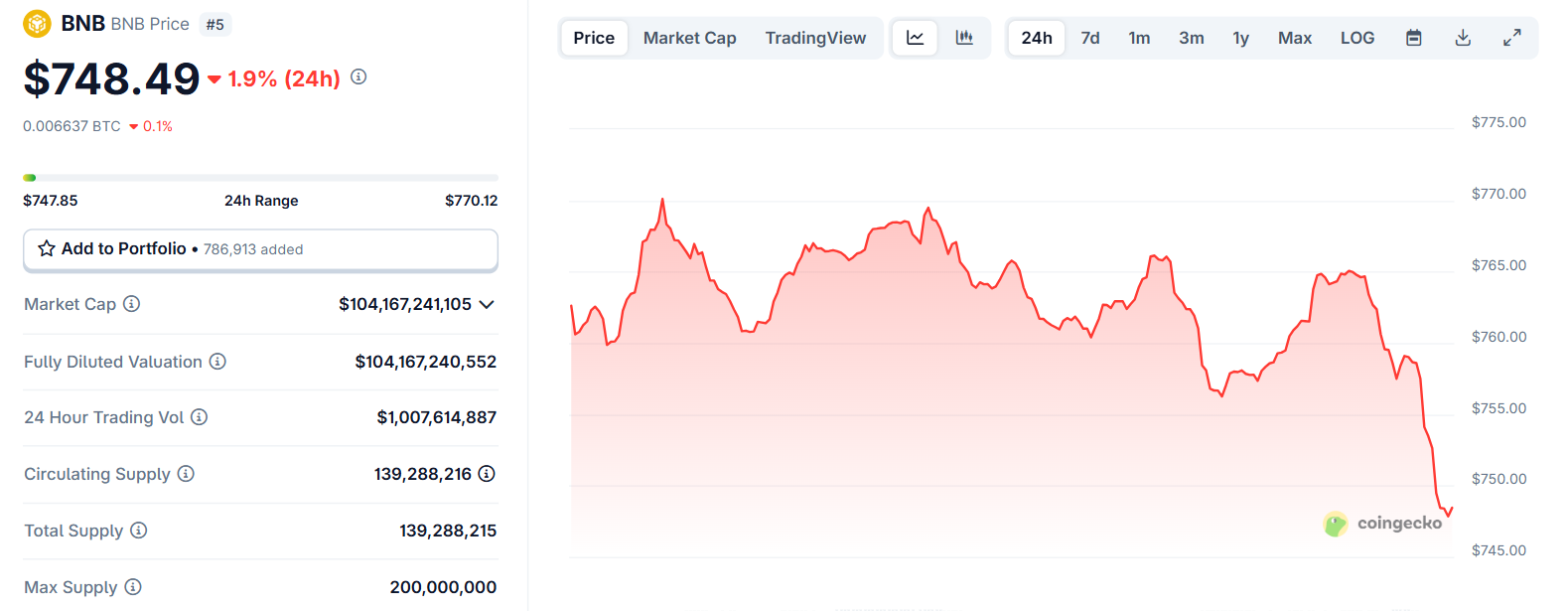Click info icon beside 139,288,216 value
The width and height of the screenshot is (1568, 611).
click(x=487, y=474)
